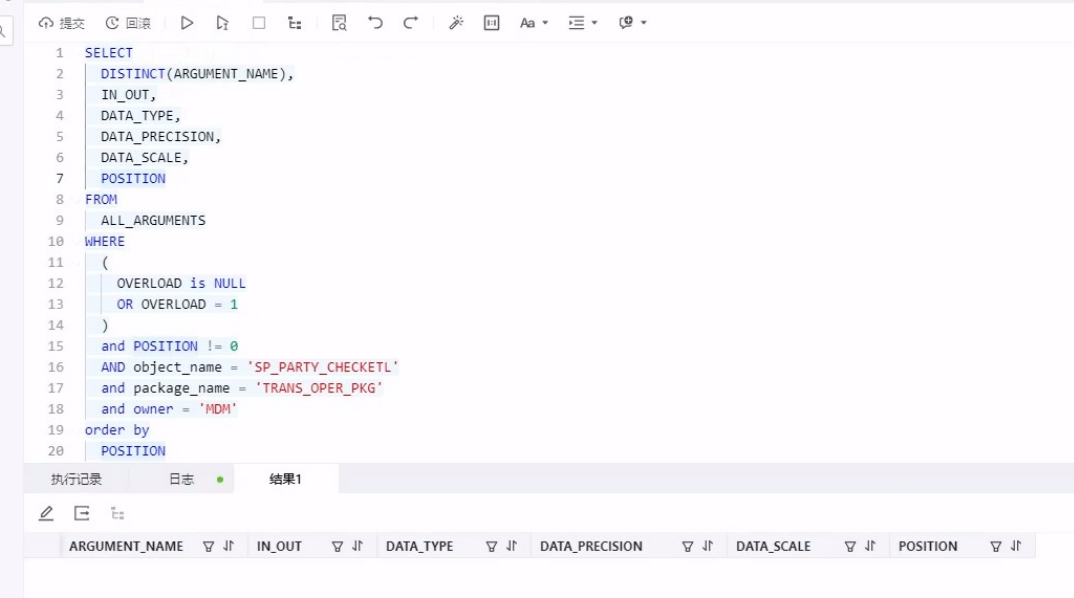
Task: Click the edit pencil icon in results toolbar
Action: (46, 513)
